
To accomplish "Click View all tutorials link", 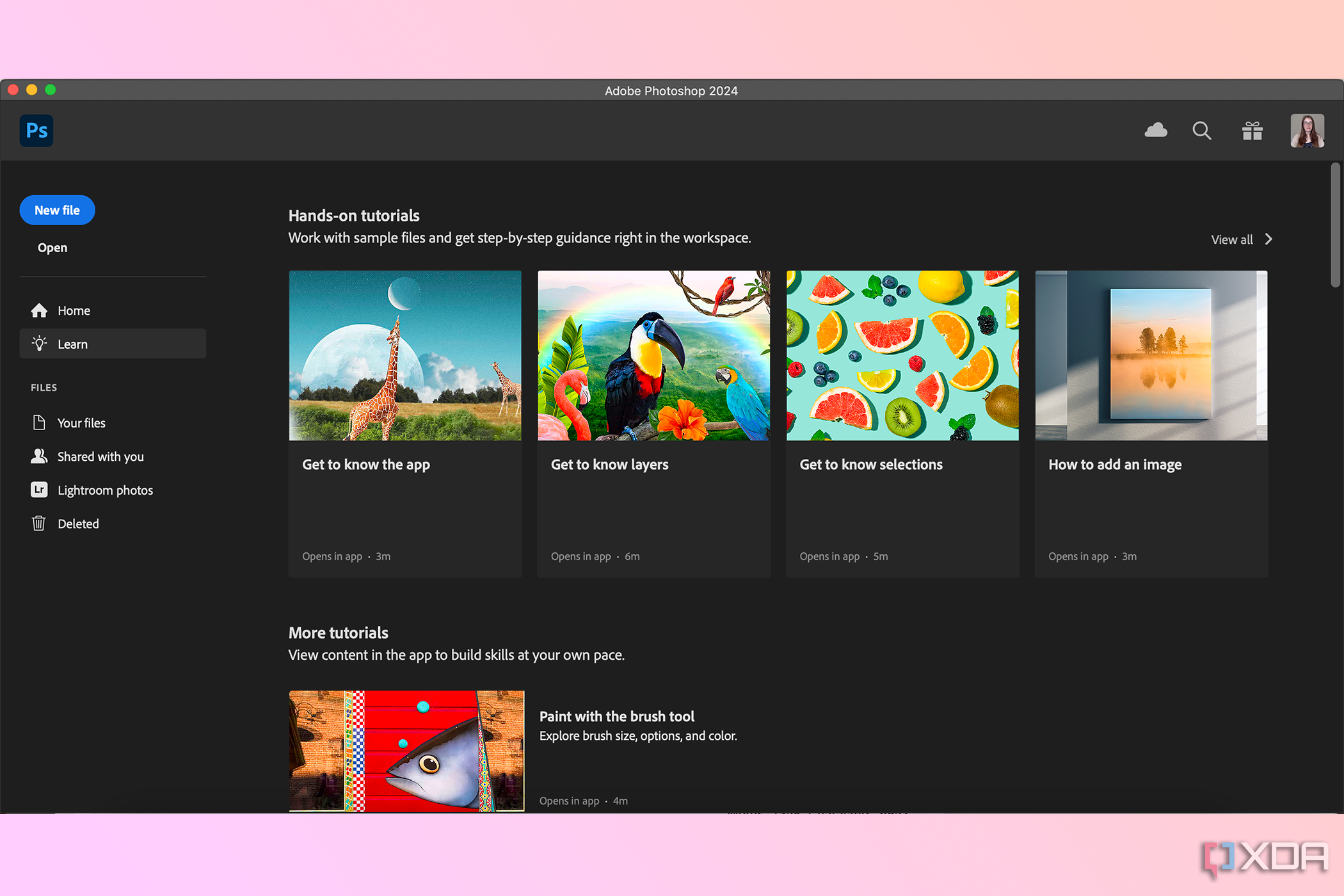I will point(1232,239).
